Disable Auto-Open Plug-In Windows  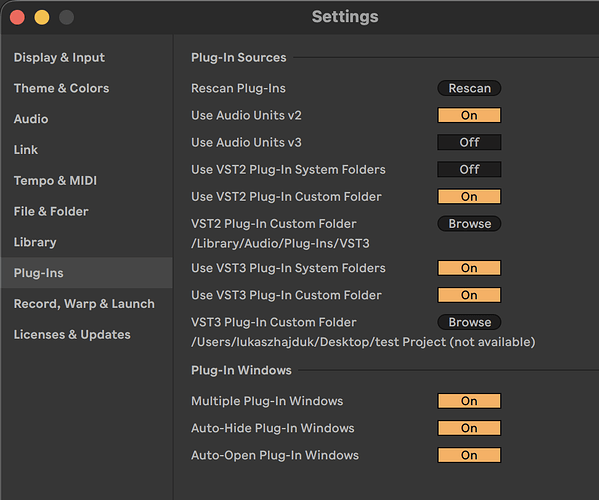point(469,455)
